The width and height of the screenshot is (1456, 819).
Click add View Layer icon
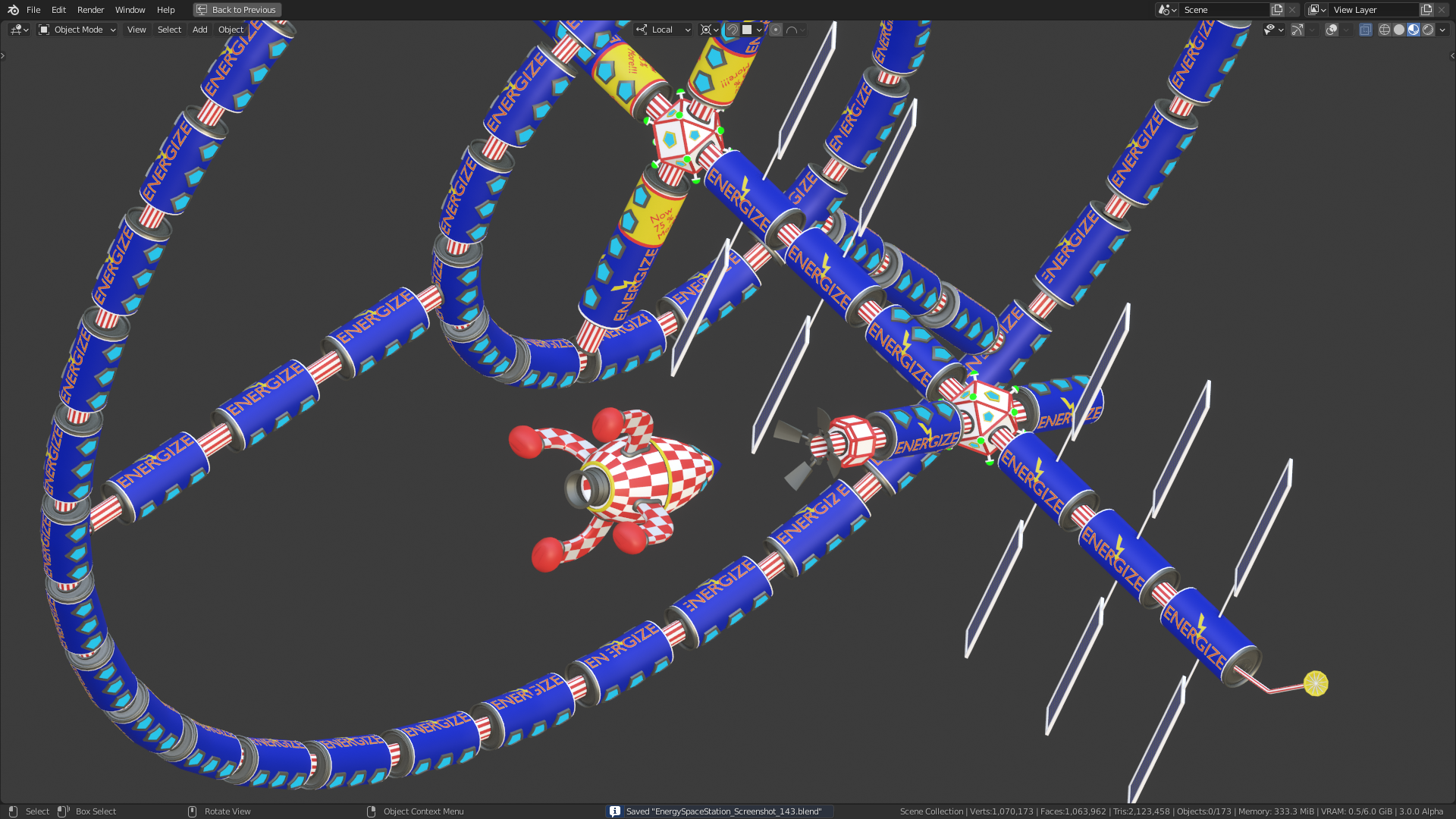click(1426, 10)
